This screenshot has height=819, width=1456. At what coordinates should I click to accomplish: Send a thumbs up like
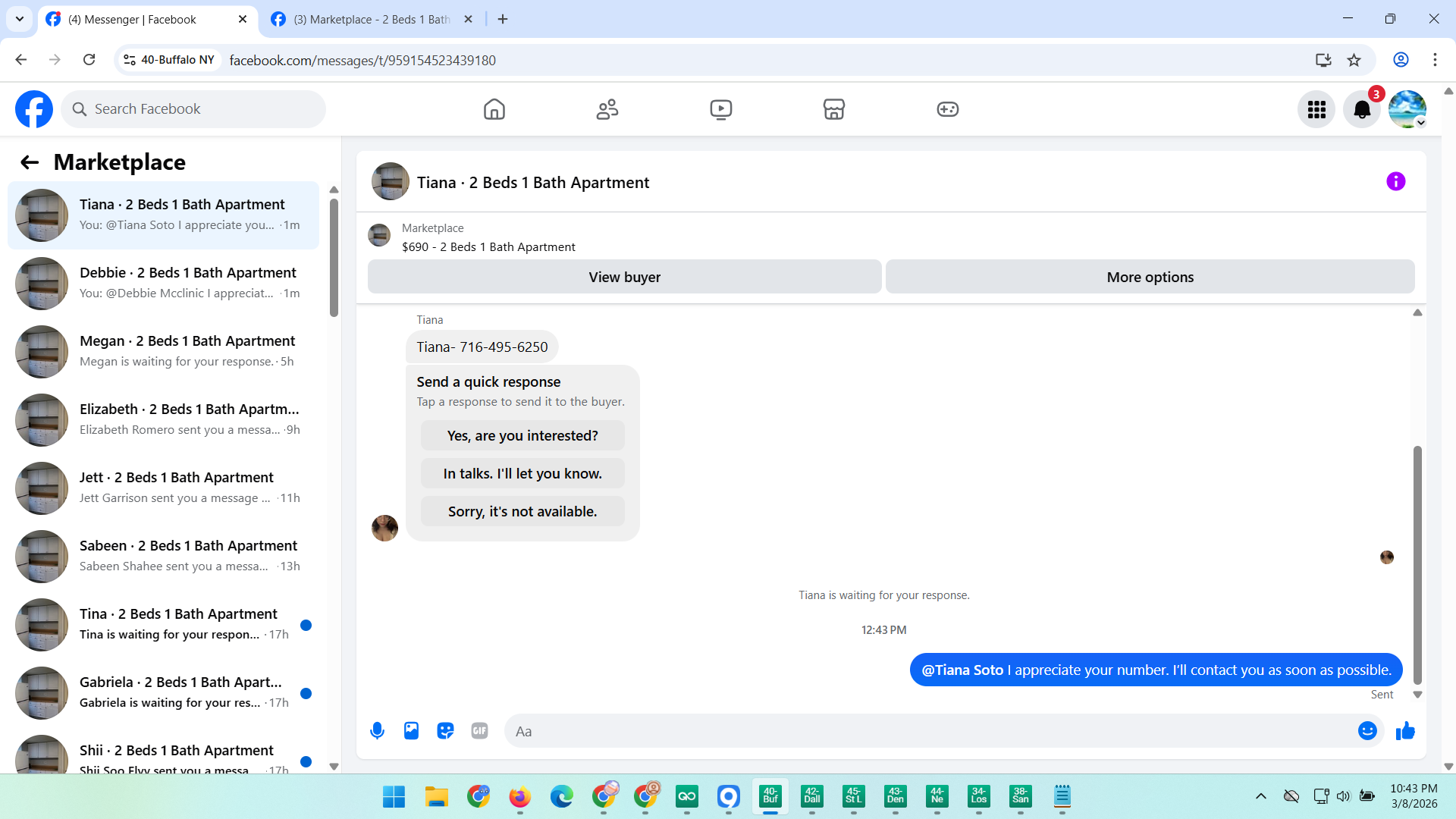pos(1405,731)
